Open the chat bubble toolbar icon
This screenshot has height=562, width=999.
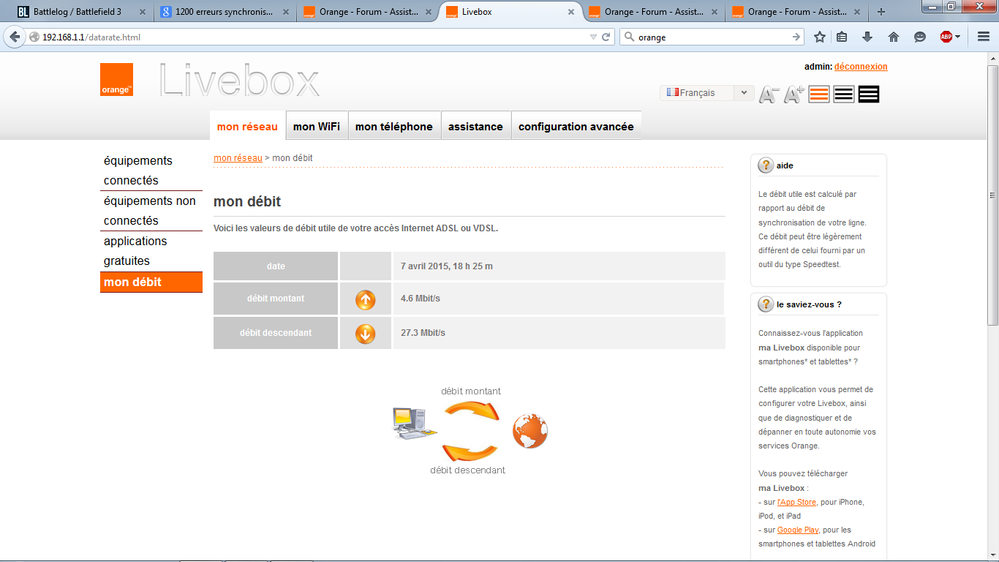[x=919, y=37]
